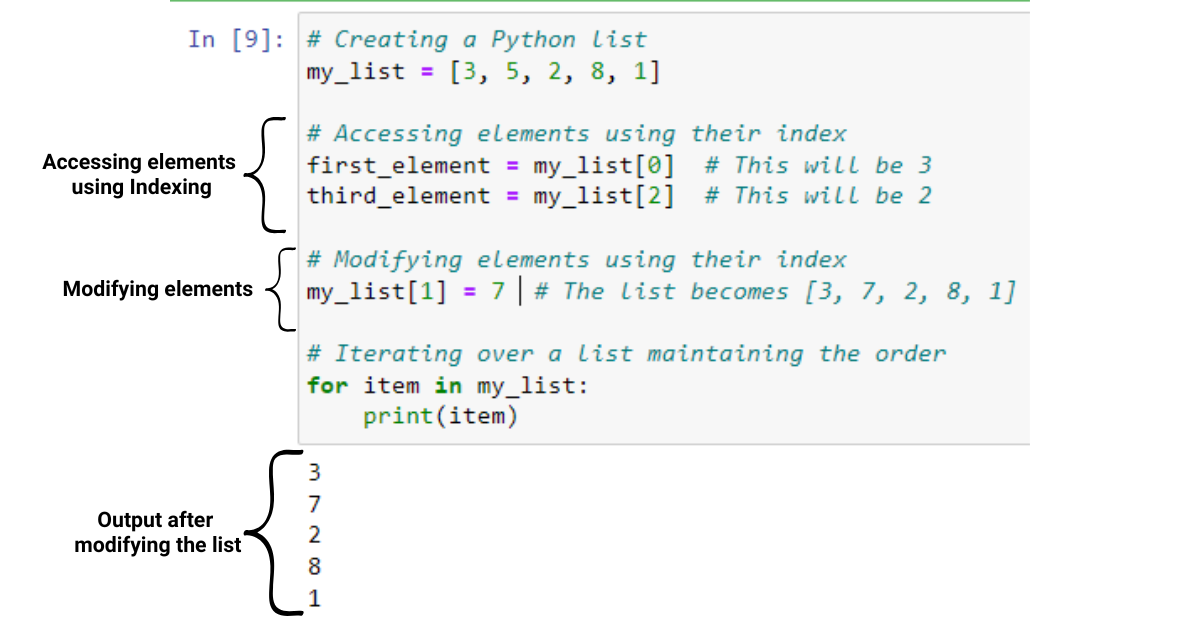Screen dimensions: 1200x630
Task: Click the output value 8
Action: (x=315, y=566)
